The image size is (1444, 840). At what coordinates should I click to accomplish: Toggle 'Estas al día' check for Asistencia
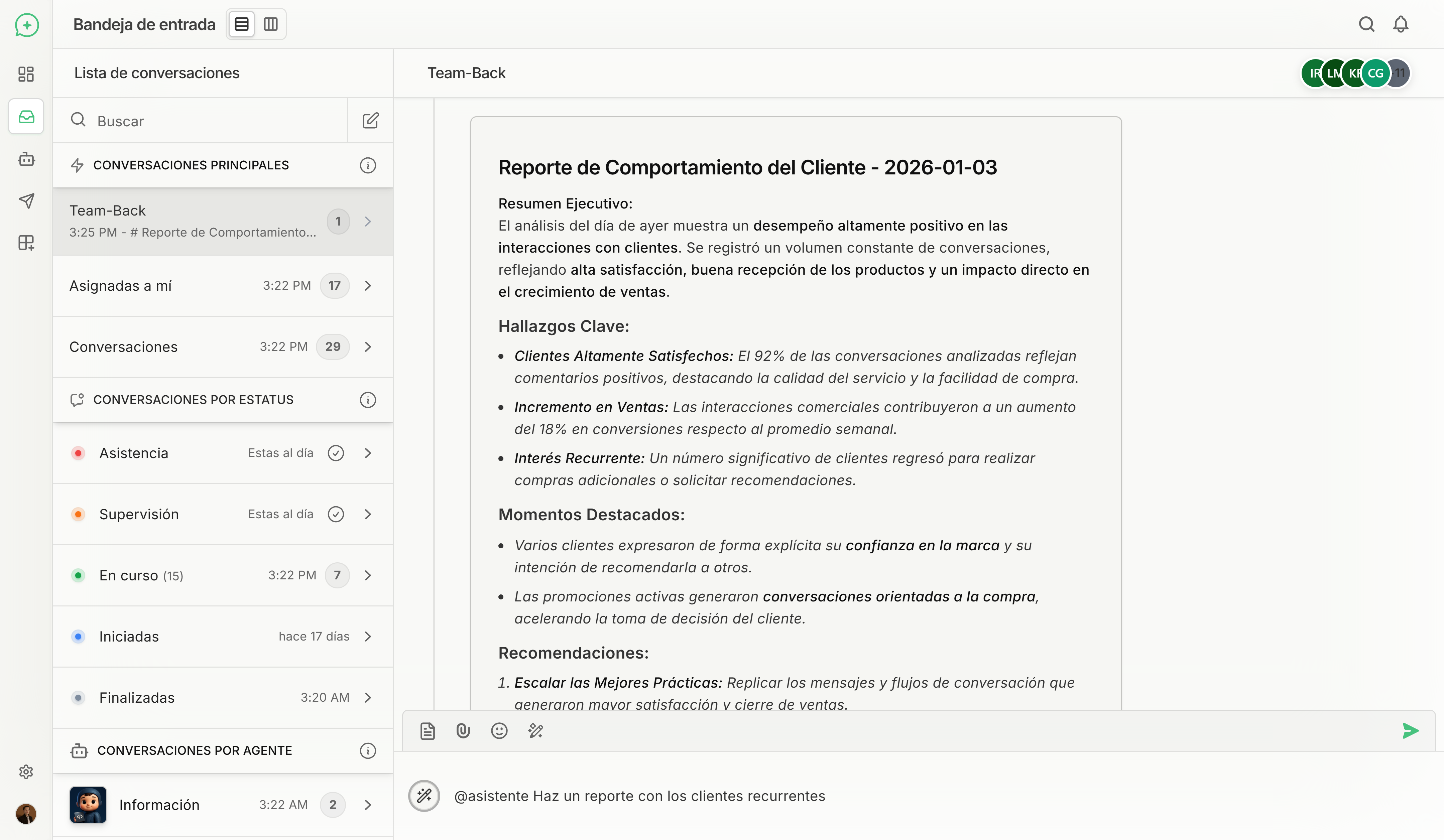pyautogui.click(x=336, y=453)
